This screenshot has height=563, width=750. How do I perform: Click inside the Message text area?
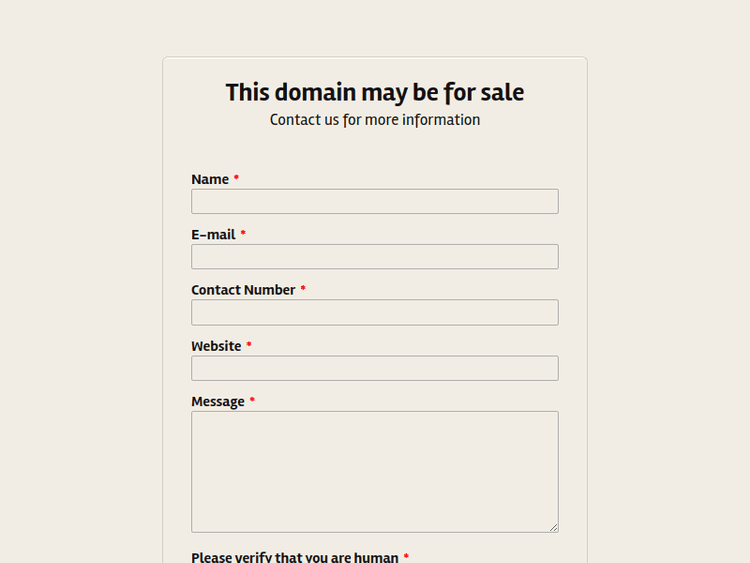coord(374,471)
